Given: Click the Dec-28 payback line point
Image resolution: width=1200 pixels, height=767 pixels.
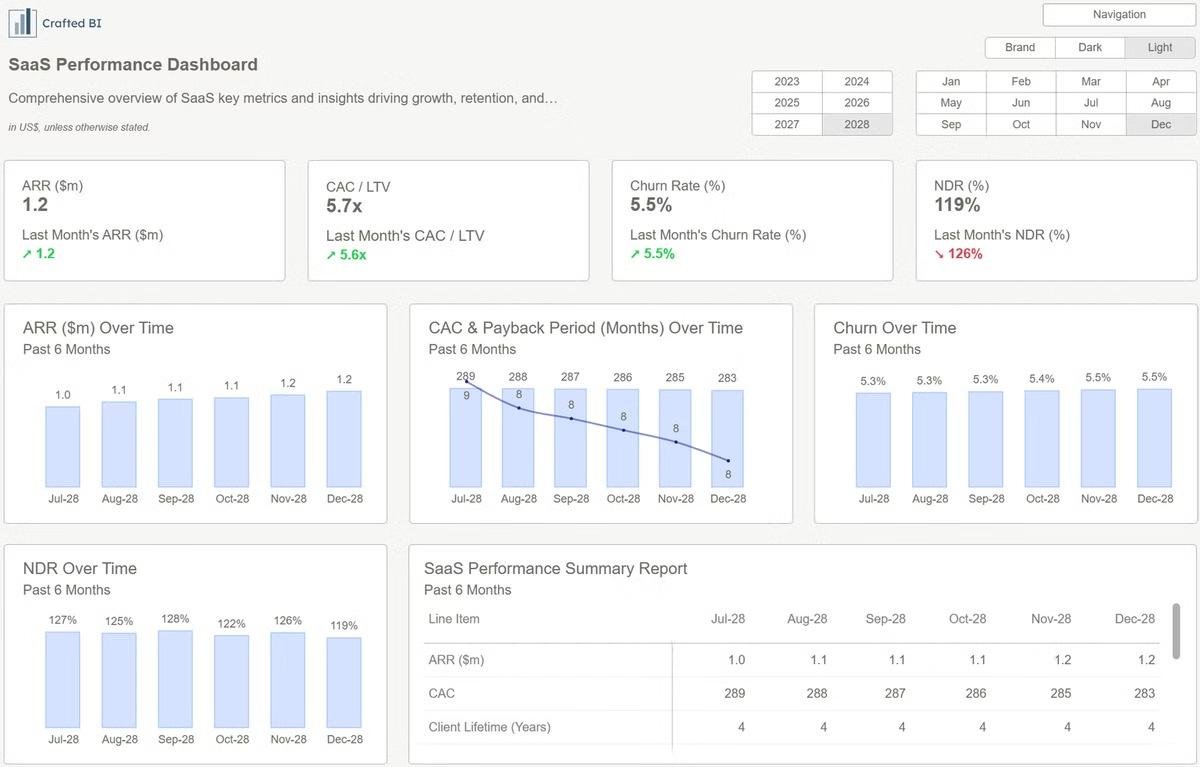Looking at the screenshot, I should [x=728, y=460].
